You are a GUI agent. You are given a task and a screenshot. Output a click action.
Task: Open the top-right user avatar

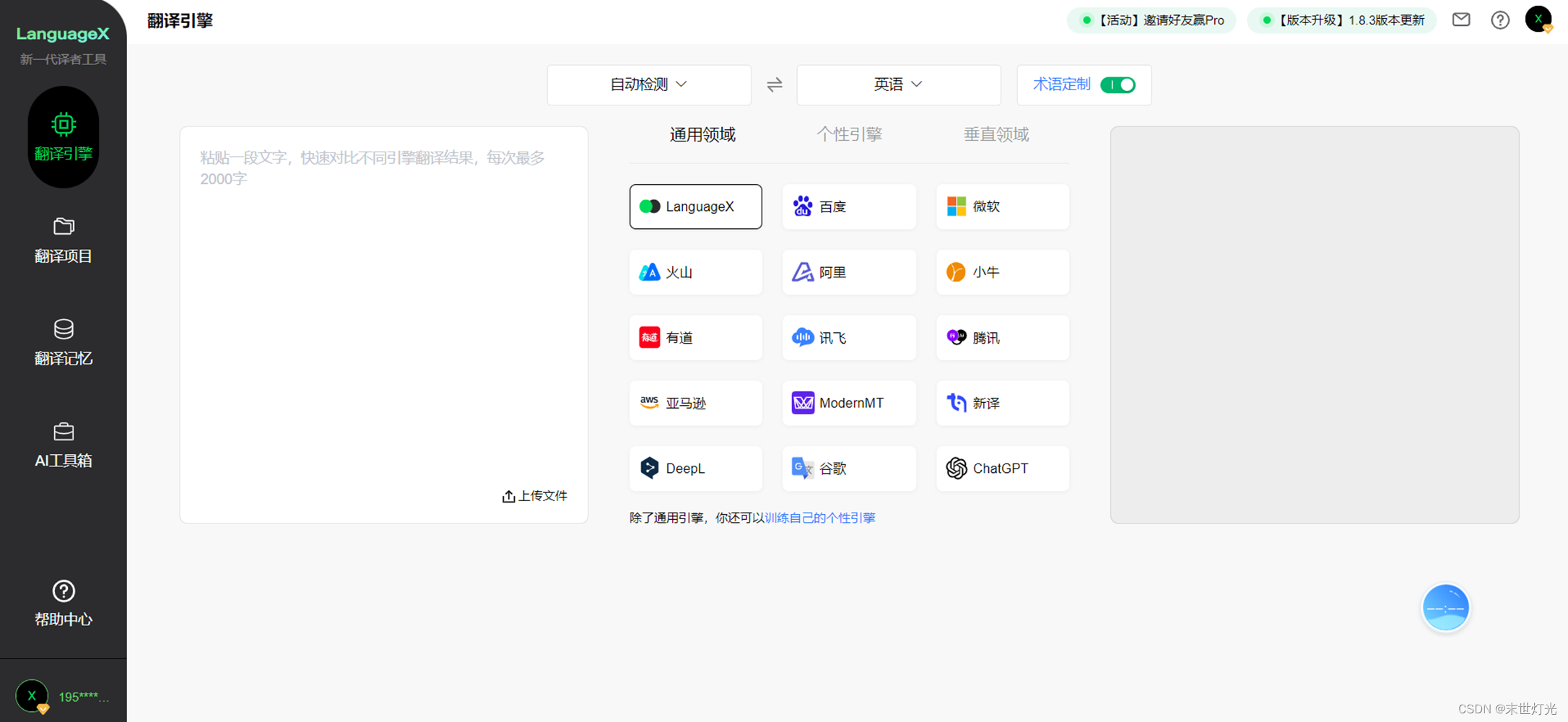[x=1538, y=19]
